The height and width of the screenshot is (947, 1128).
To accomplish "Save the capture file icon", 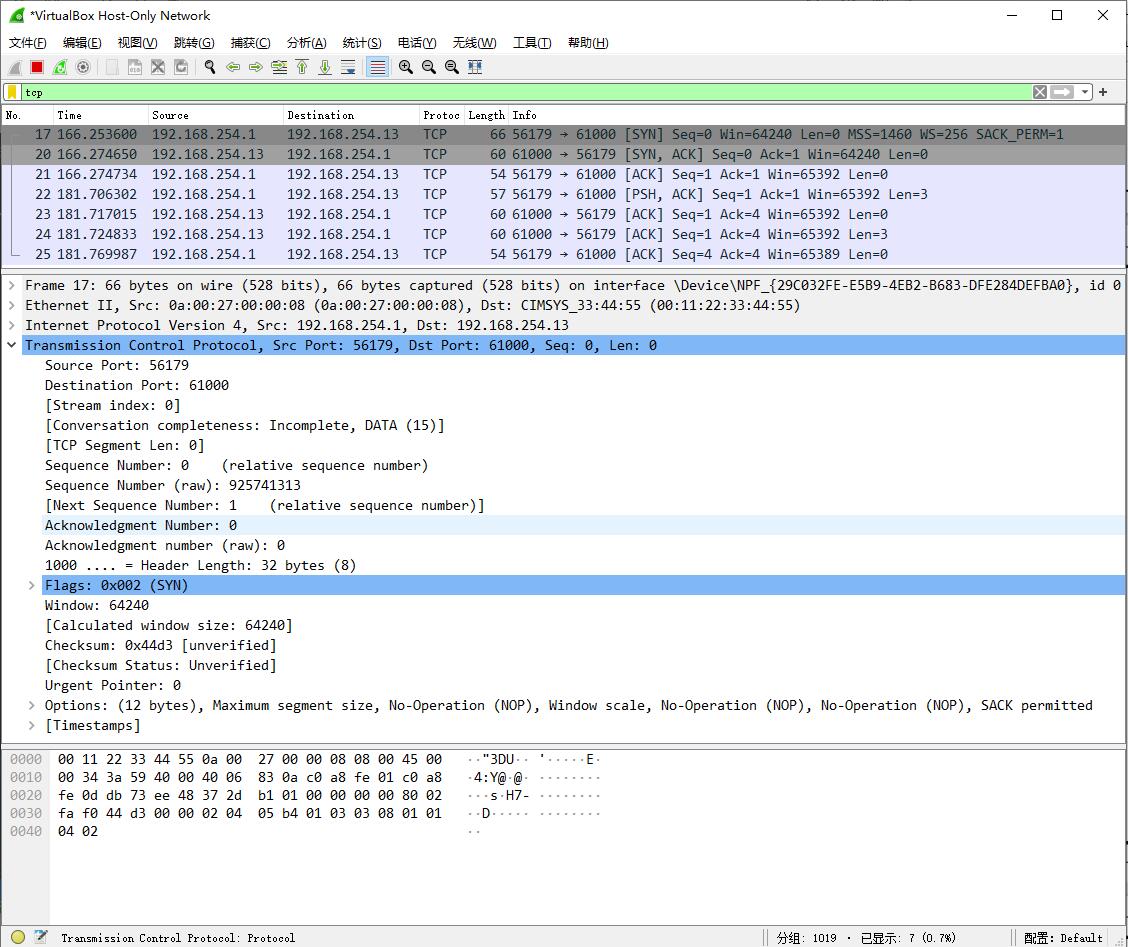I will coord(135,68).
